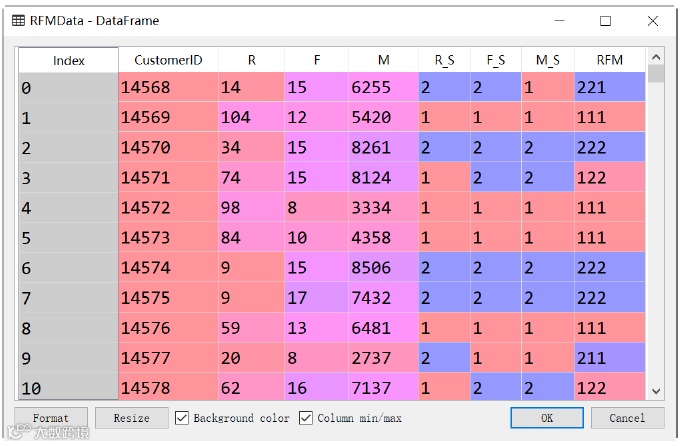The width and height of the screenshot is (680, 446).
Task: Select M value 6481 in row 8
Action: [383, 328]
